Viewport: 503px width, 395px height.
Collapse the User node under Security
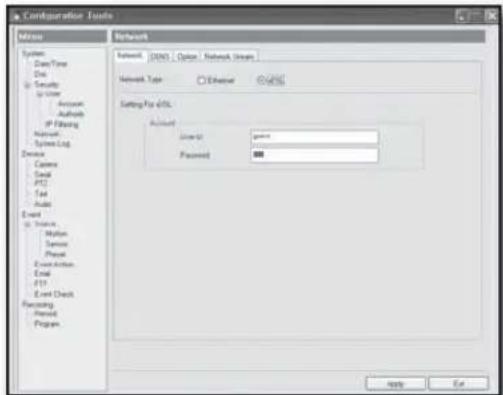39,94
